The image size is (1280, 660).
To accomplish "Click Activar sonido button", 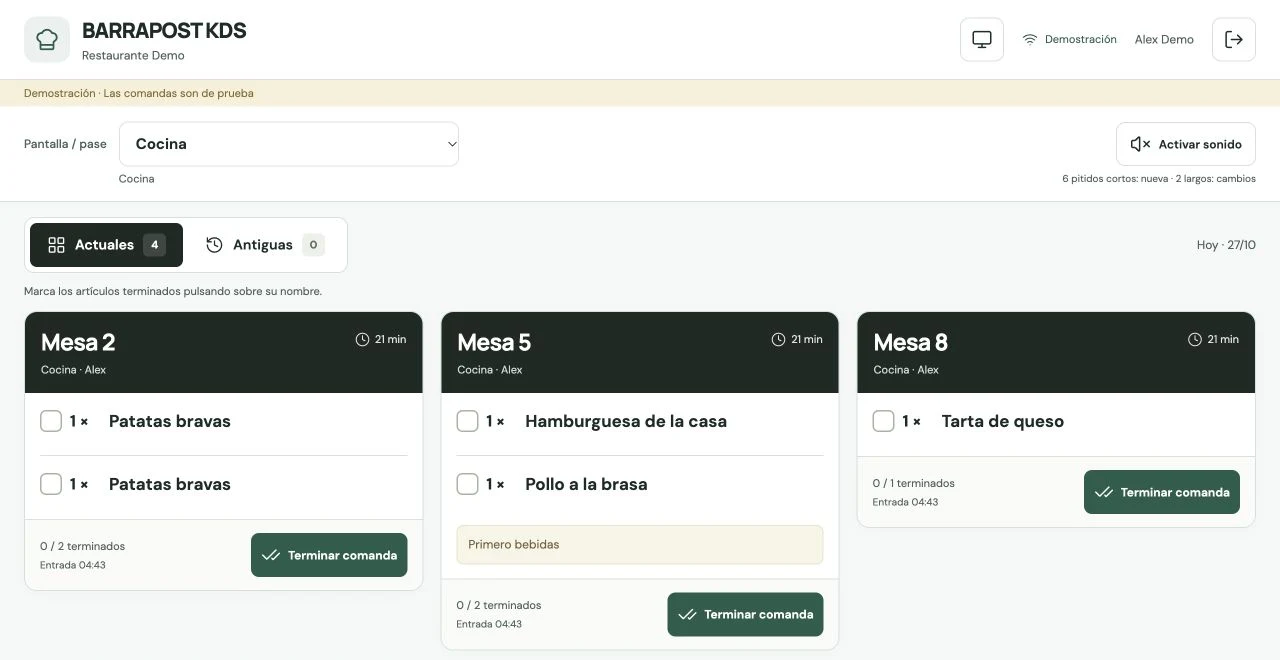I will (x=1186, y=144).
